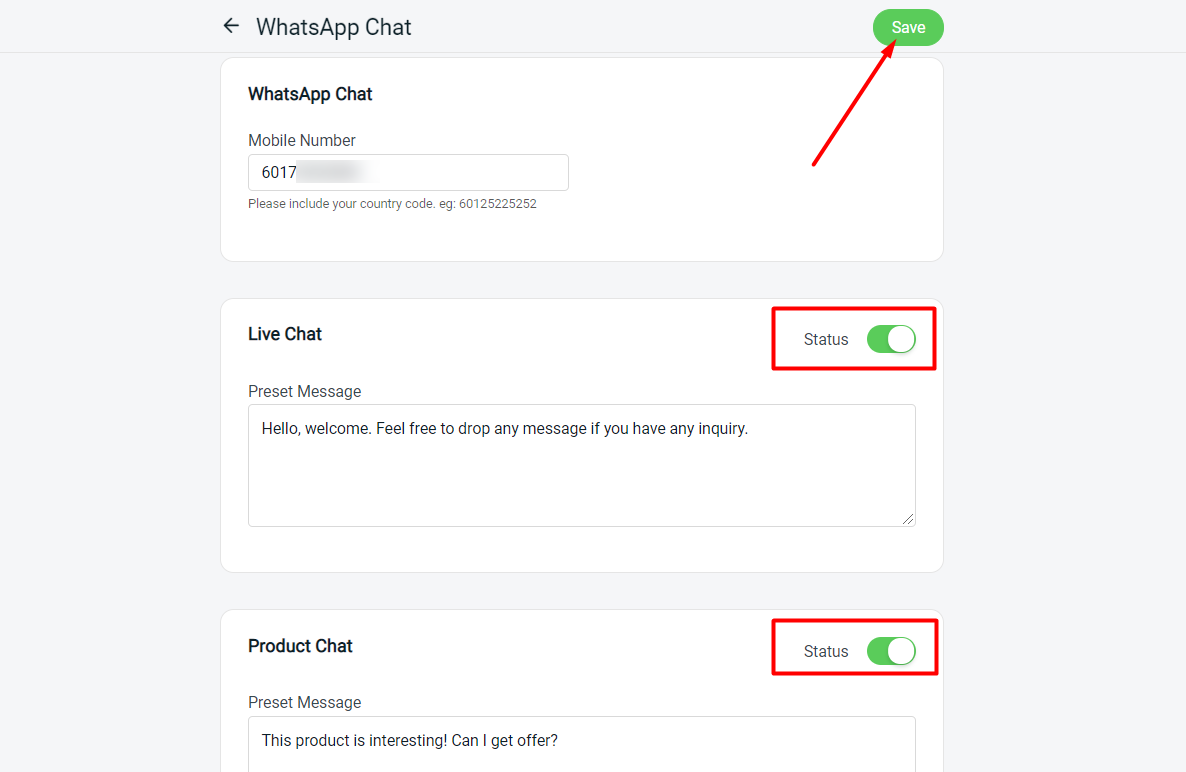
Task: Disable the Live Chat status toggle
Action: [891, 339]
